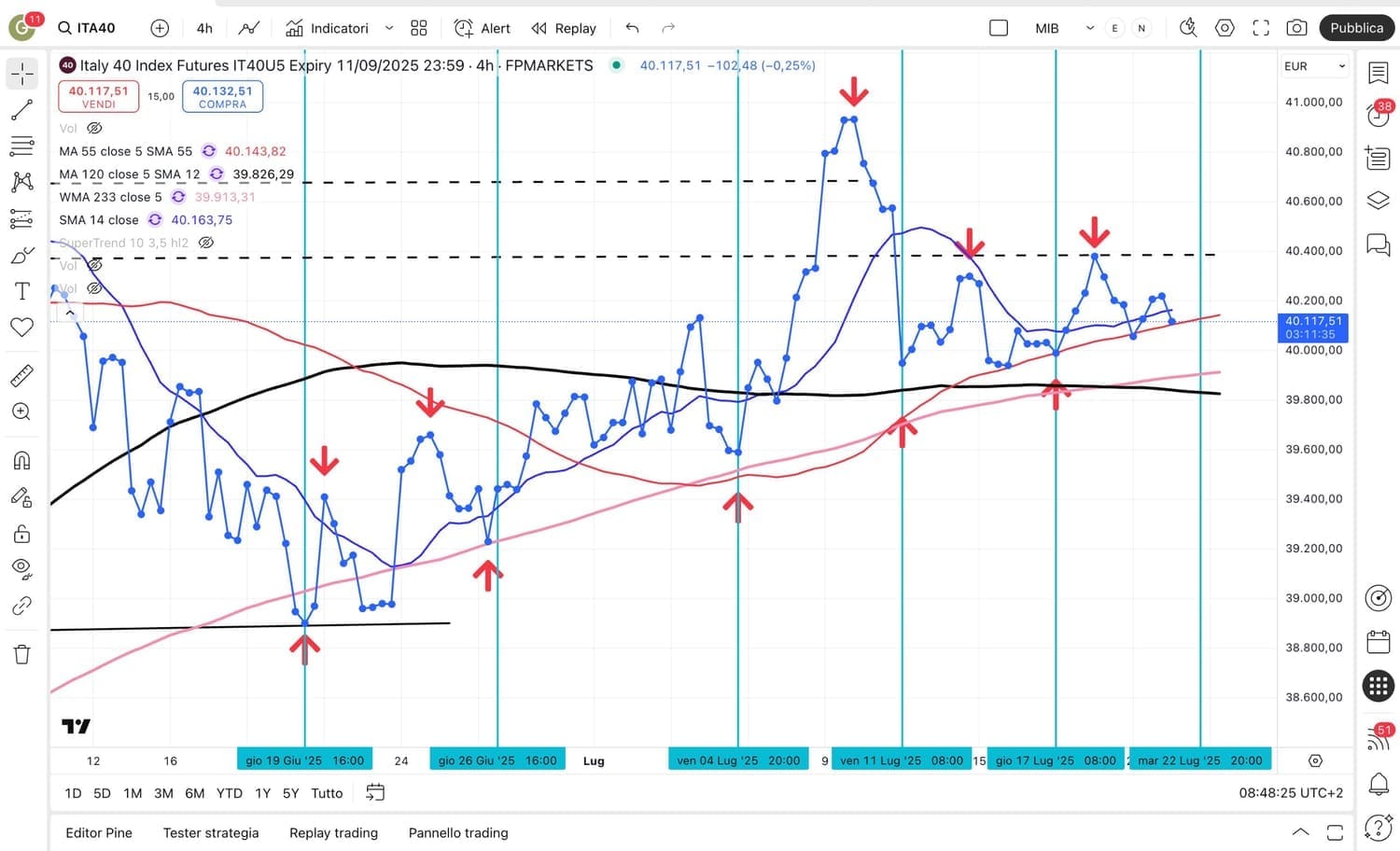1400x851 pixels.
Task: Select the ruler measure tool
Action: 22,375
